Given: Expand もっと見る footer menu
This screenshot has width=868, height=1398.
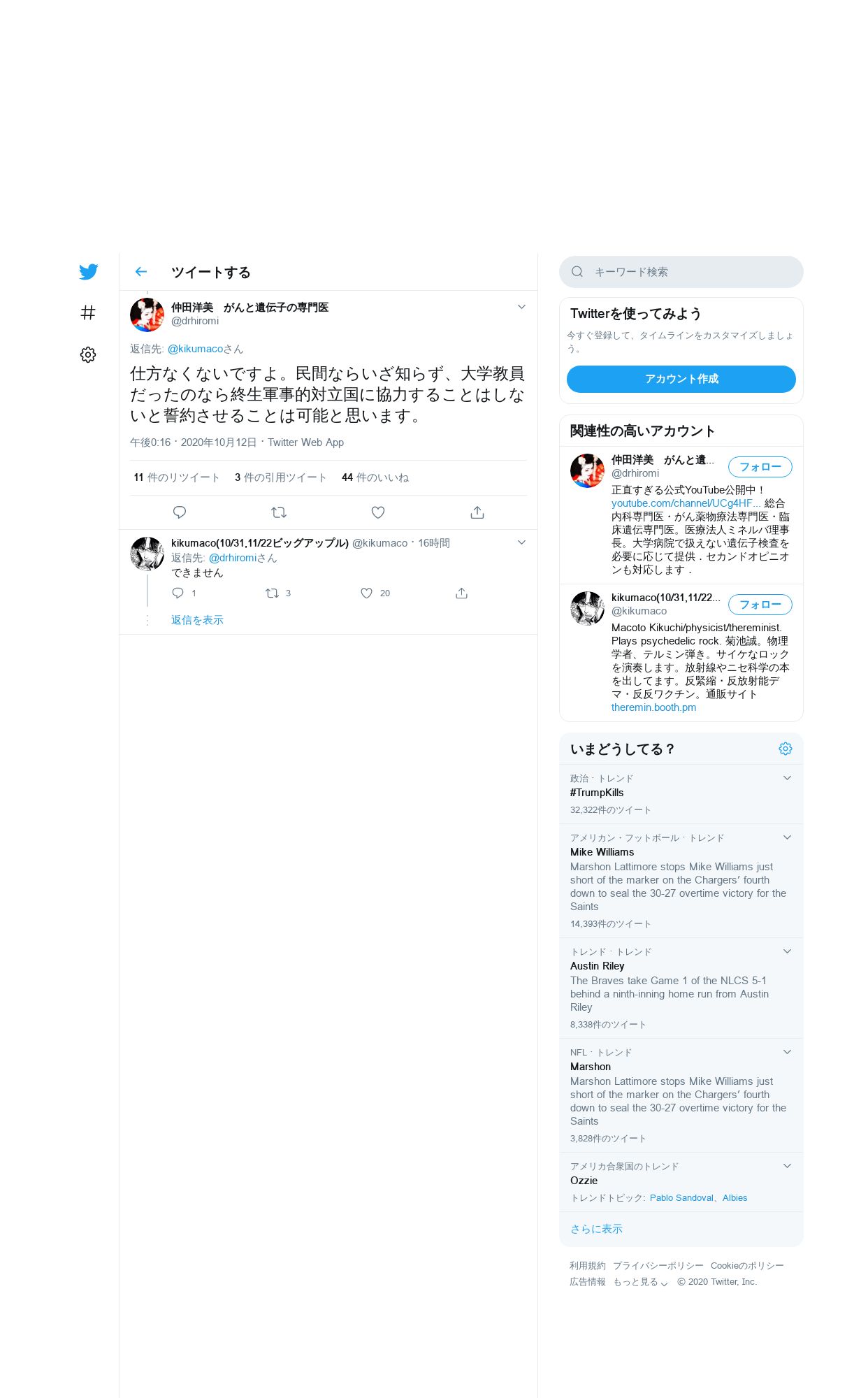Looking at the screenshot, I should click(x=641, y=1282).
